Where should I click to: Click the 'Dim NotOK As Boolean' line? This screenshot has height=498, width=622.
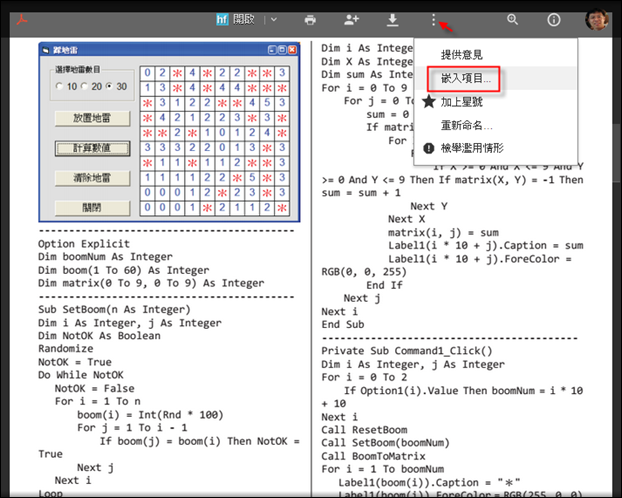coord(99,335)
